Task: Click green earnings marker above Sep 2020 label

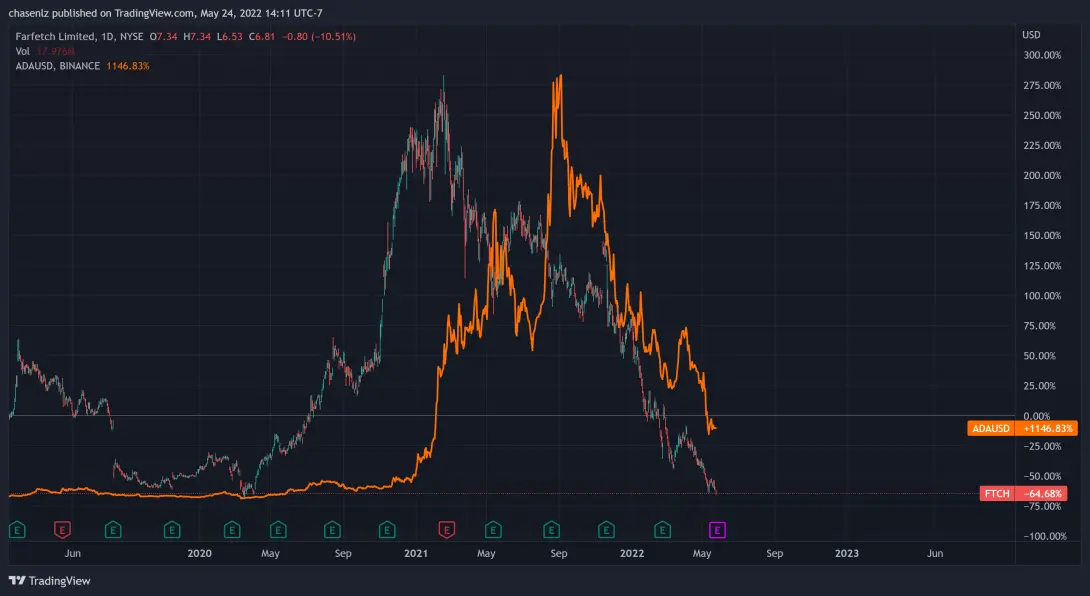Action: tap(332, 531)
